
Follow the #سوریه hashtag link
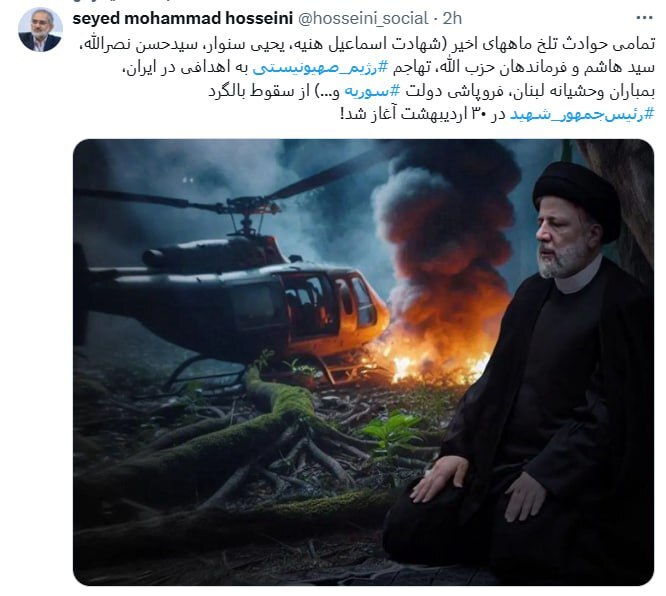373,91
